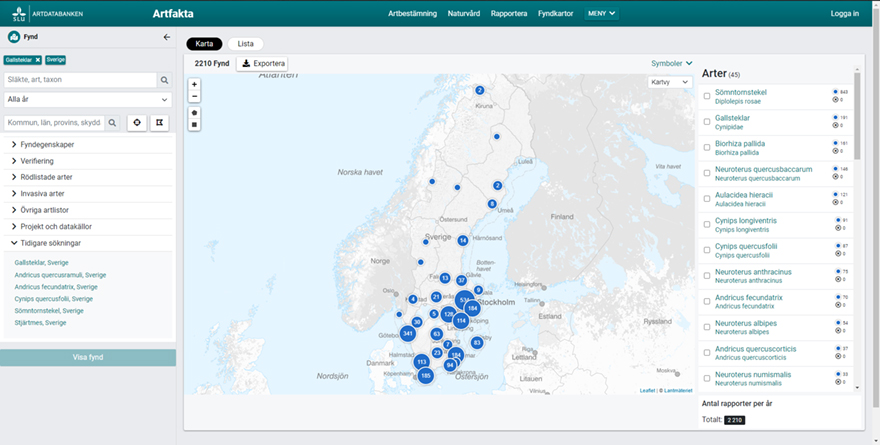Image resolution: width=880 pixels, height=445 pixels.
Task: Click the search icon beside the Kommun field
Action: pyautogui.click(x=112, y=123)
